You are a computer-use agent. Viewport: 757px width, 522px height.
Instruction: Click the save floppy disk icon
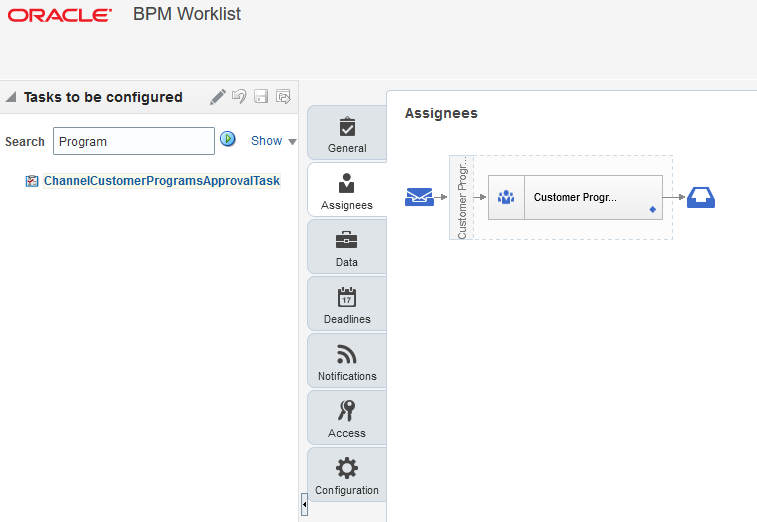(x=261, y=96)
